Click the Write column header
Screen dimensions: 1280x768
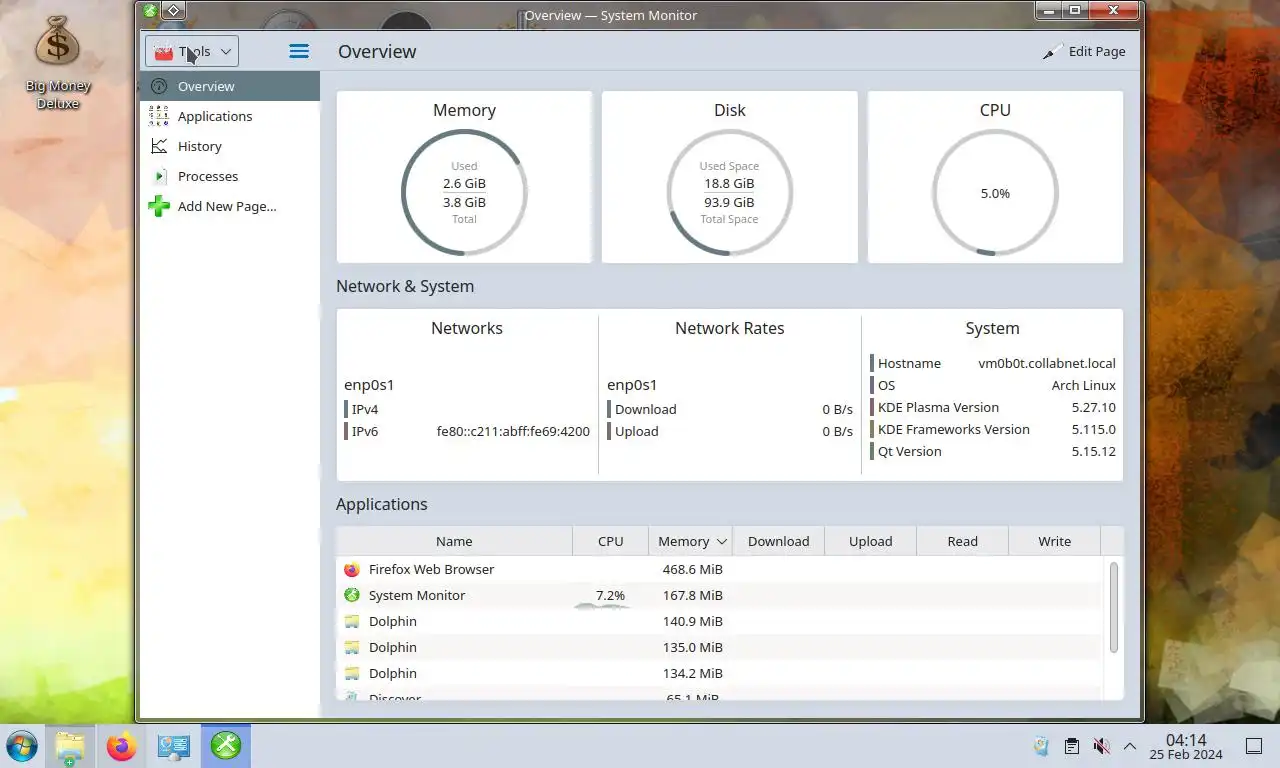point(1054,541)
